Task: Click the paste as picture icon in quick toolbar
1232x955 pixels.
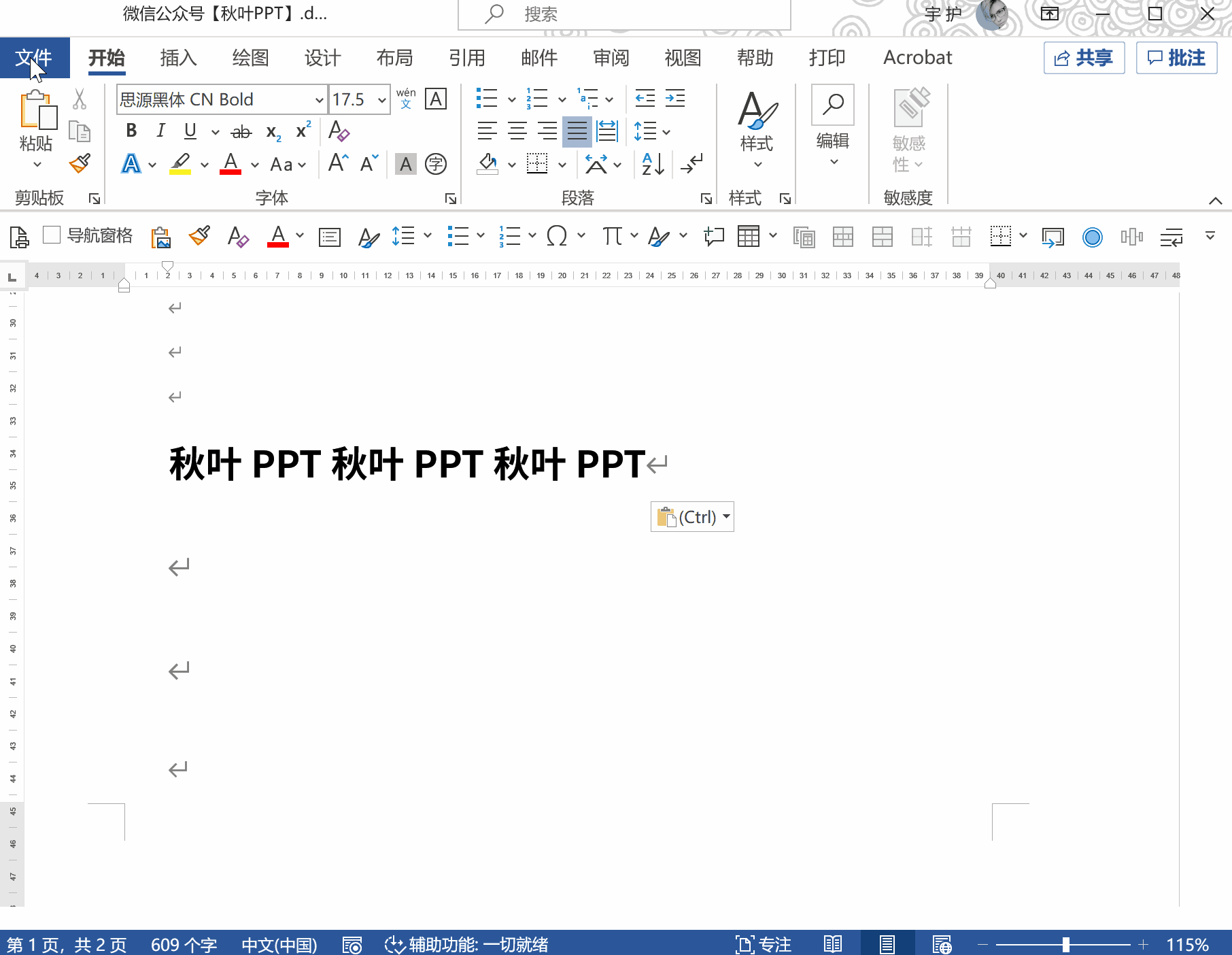Action: (x=161, y=237)
